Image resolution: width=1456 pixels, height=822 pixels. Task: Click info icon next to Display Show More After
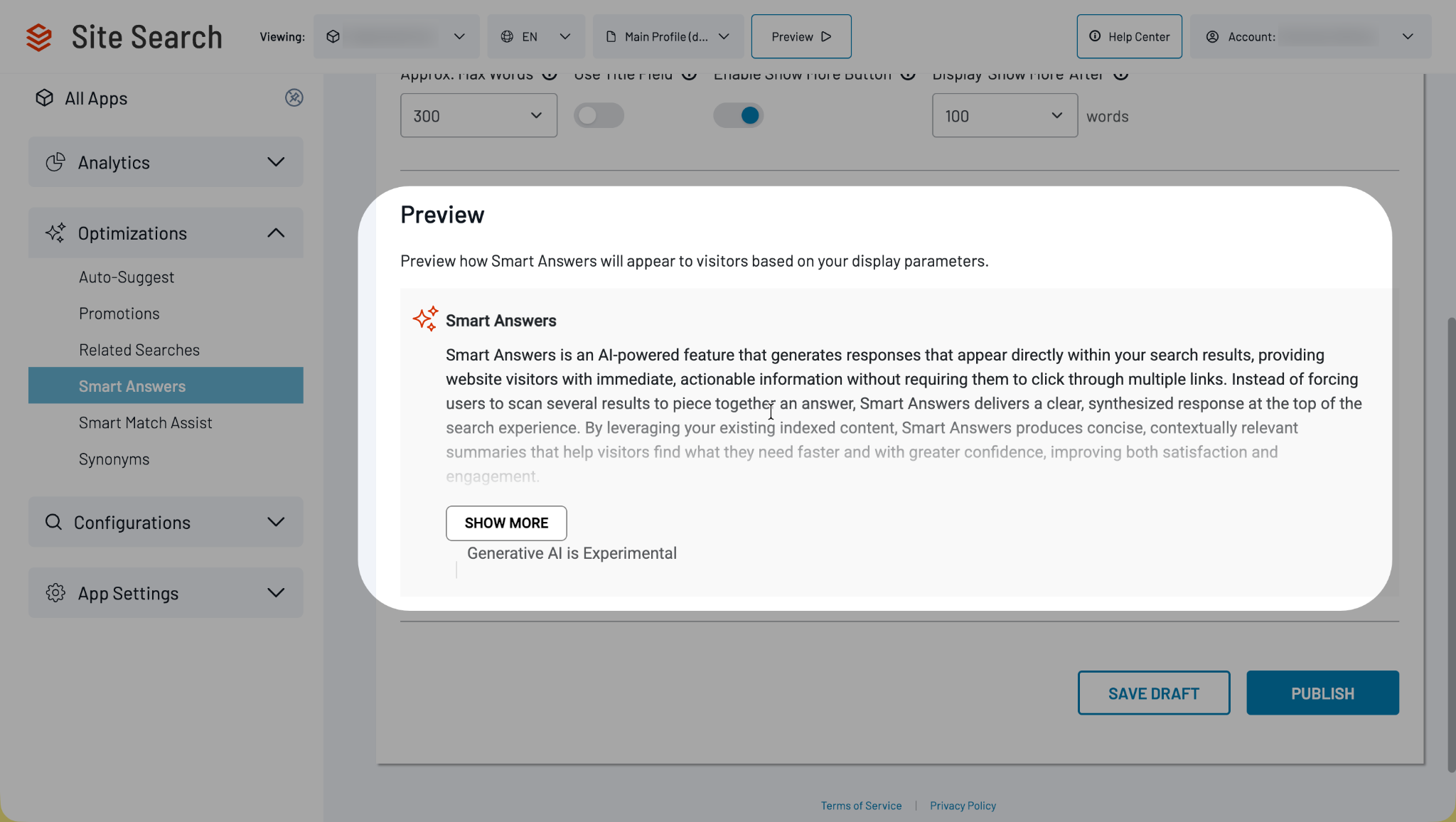pos(1121,75)
